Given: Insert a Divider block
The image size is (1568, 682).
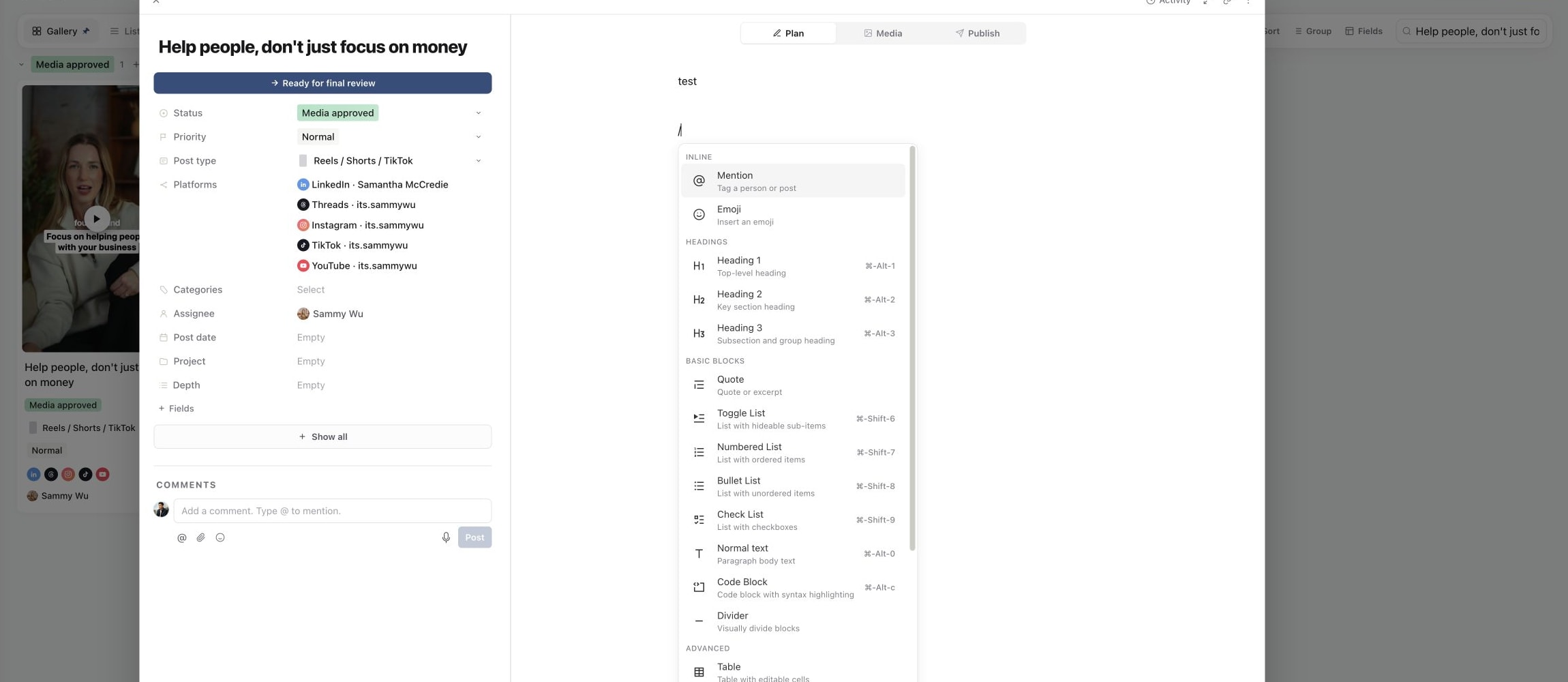Looking at the screenshot, I should [793, 622].
